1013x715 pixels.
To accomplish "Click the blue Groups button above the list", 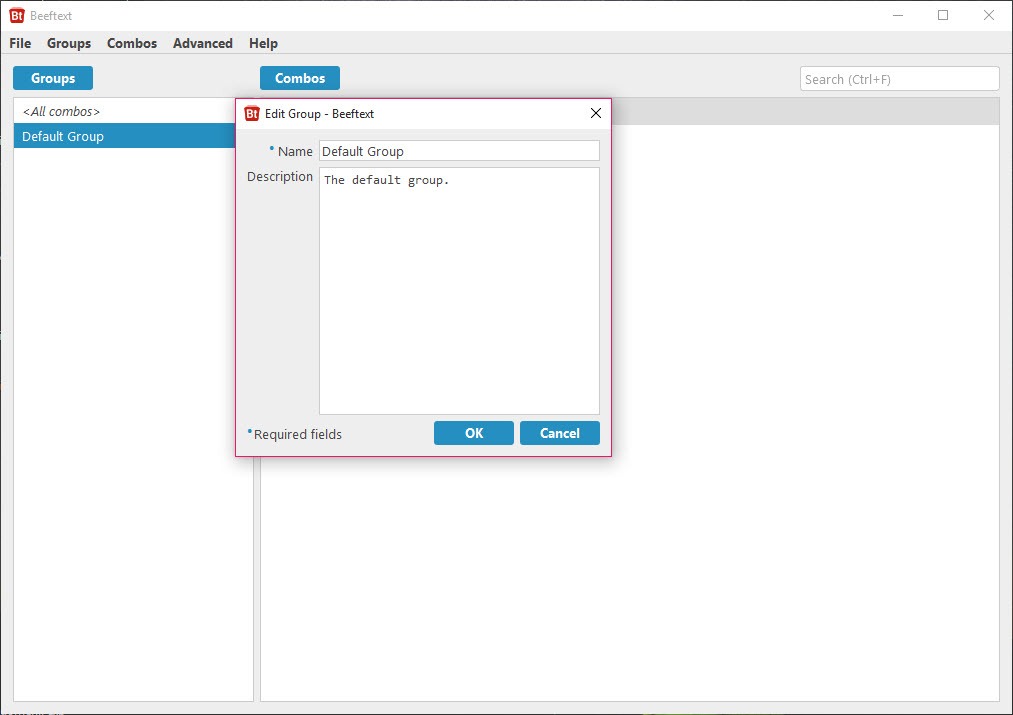I will coord(53,78).
